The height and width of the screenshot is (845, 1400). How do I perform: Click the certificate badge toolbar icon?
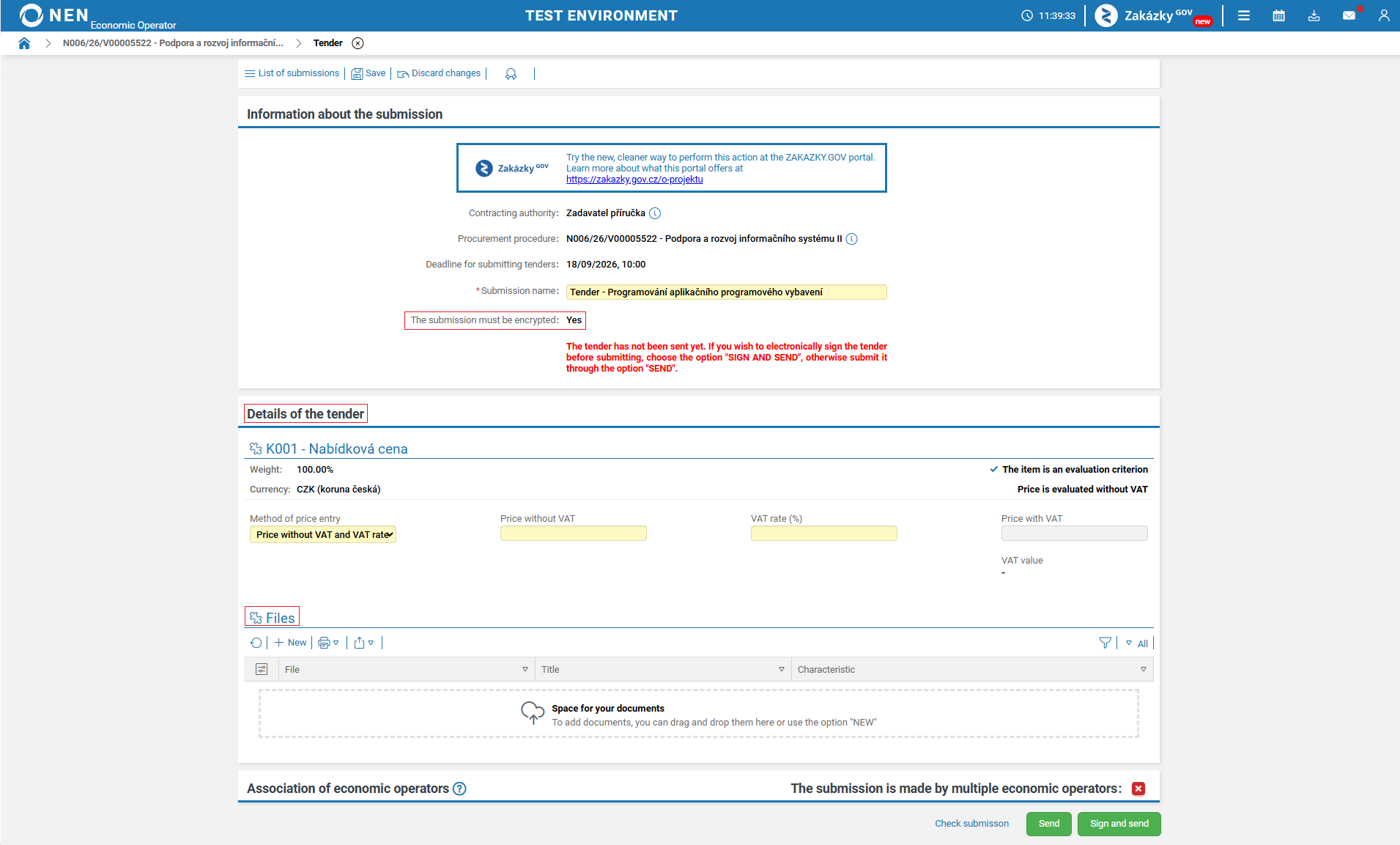pyautogui.click(x=511, y=73)
